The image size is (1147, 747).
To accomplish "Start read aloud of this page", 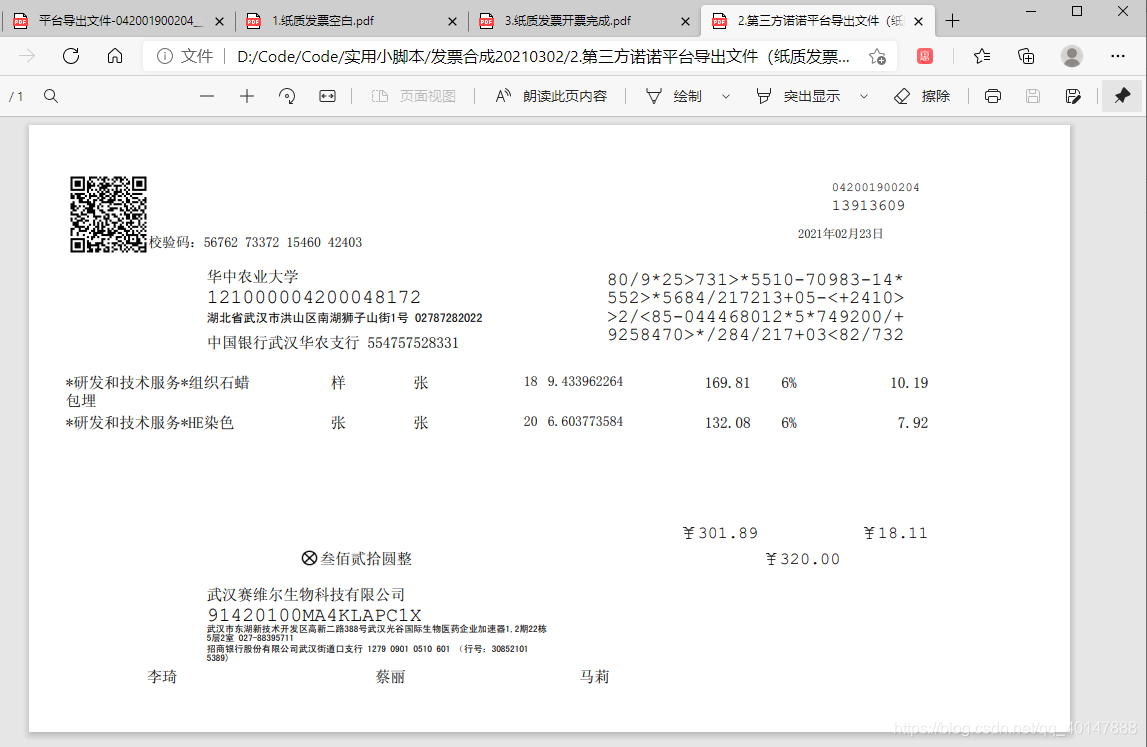I will click(x=551, y=96).
